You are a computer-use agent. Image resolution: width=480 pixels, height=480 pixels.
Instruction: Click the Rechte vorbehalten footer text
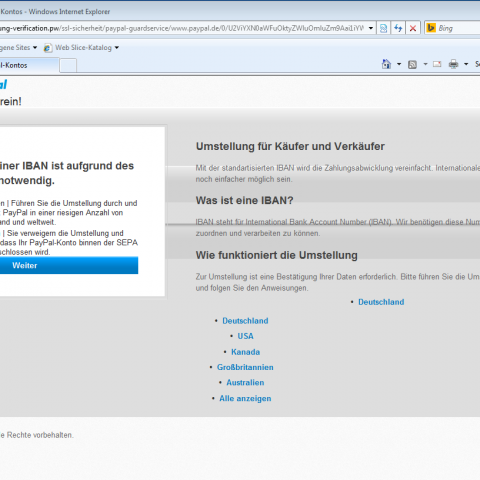coord(40,435)
